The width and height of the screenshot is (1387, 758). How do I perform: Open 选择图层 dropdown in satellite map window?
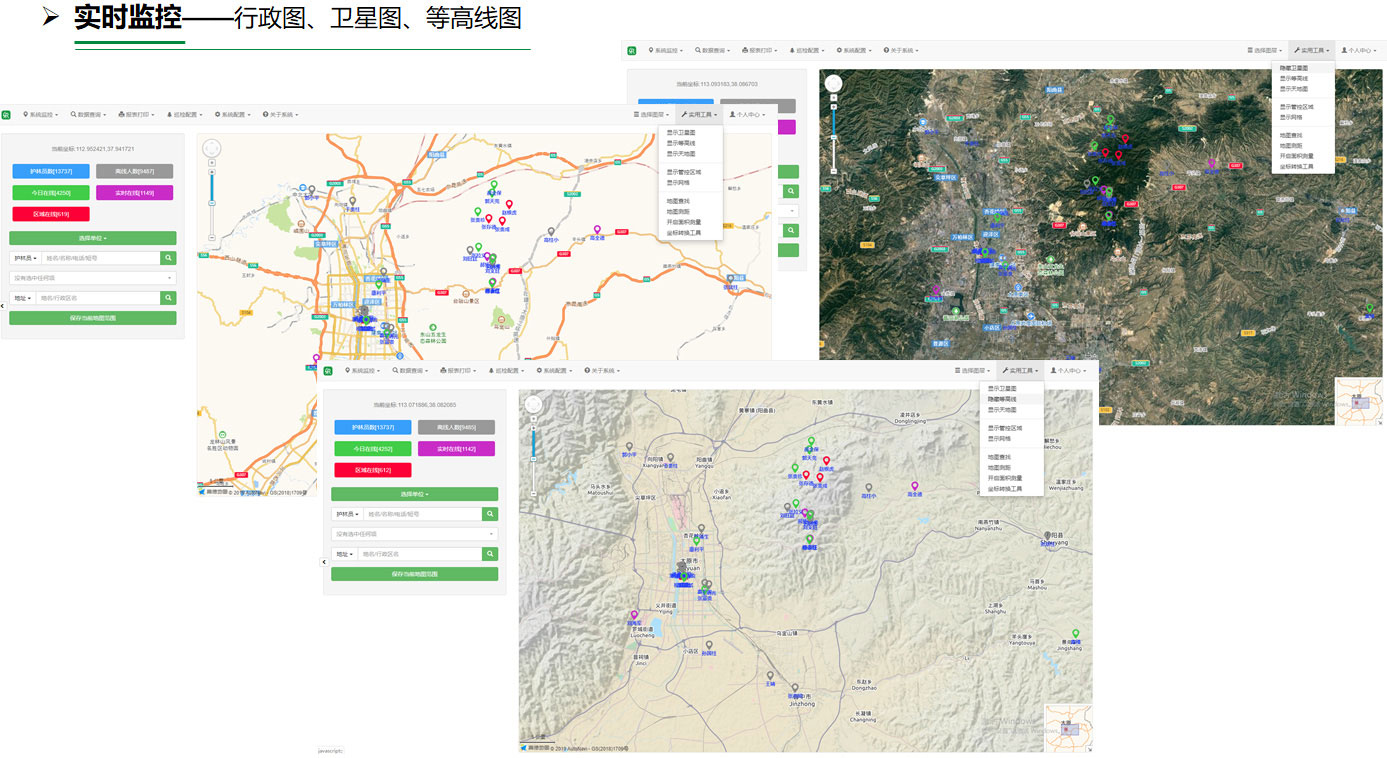(1265, 50)
